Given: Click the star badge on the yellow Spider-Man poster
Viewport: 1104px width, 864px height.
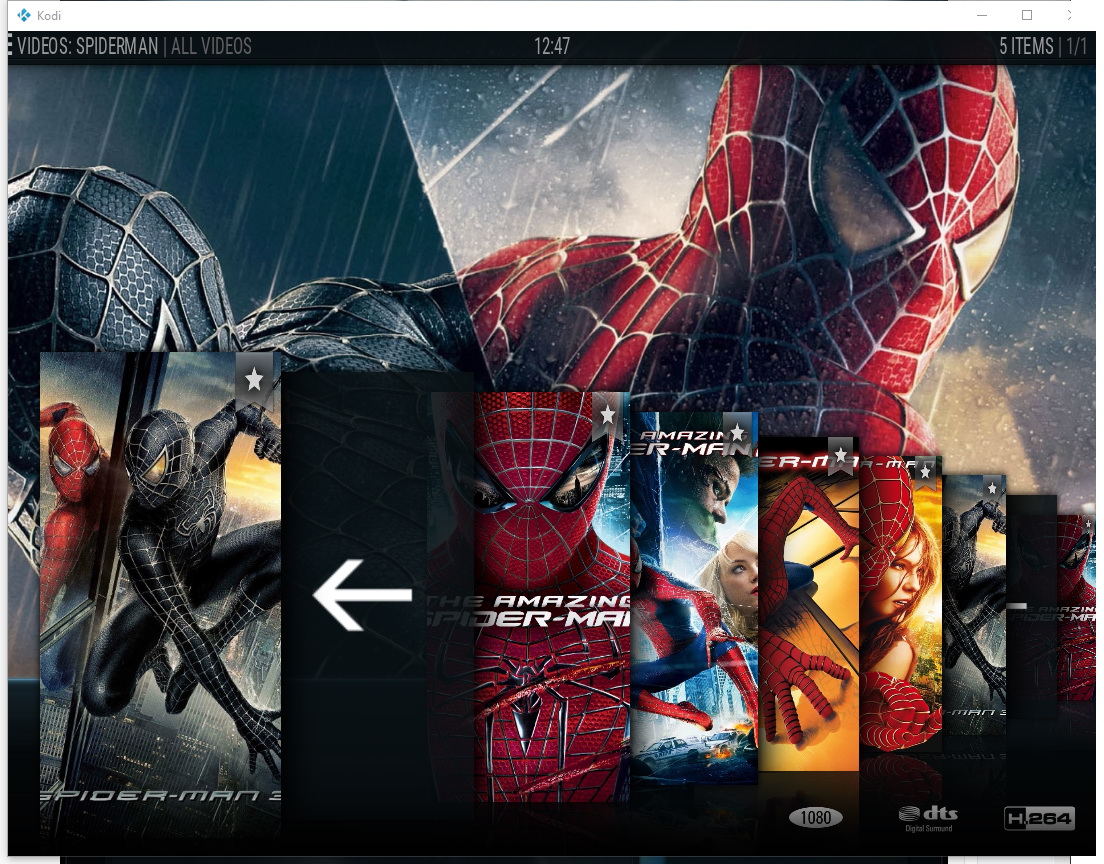Looking at the screenshot, I should (841, 456).
